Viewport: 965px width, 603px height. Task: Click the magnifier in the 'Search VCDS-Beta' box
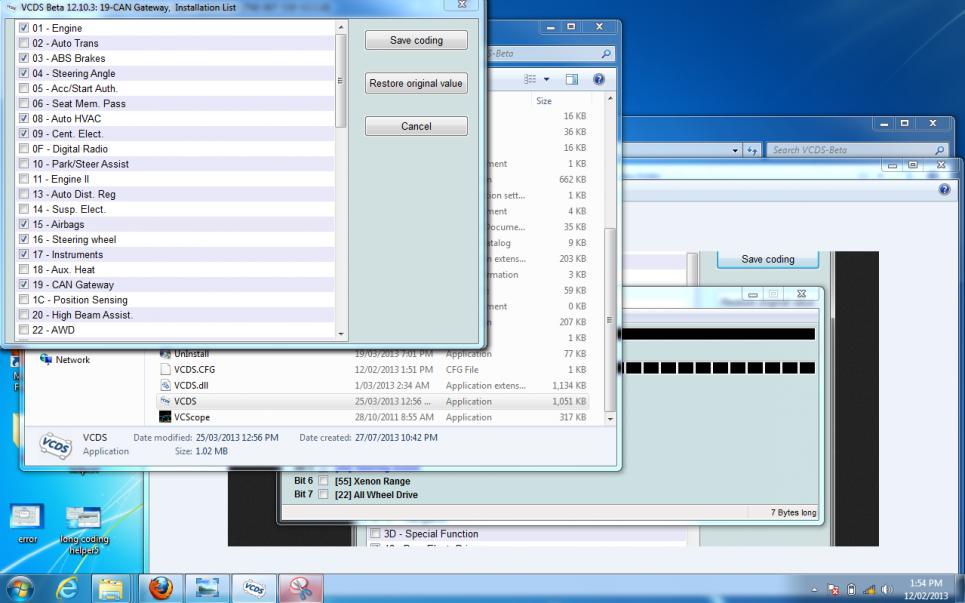(x=939, y=150)
